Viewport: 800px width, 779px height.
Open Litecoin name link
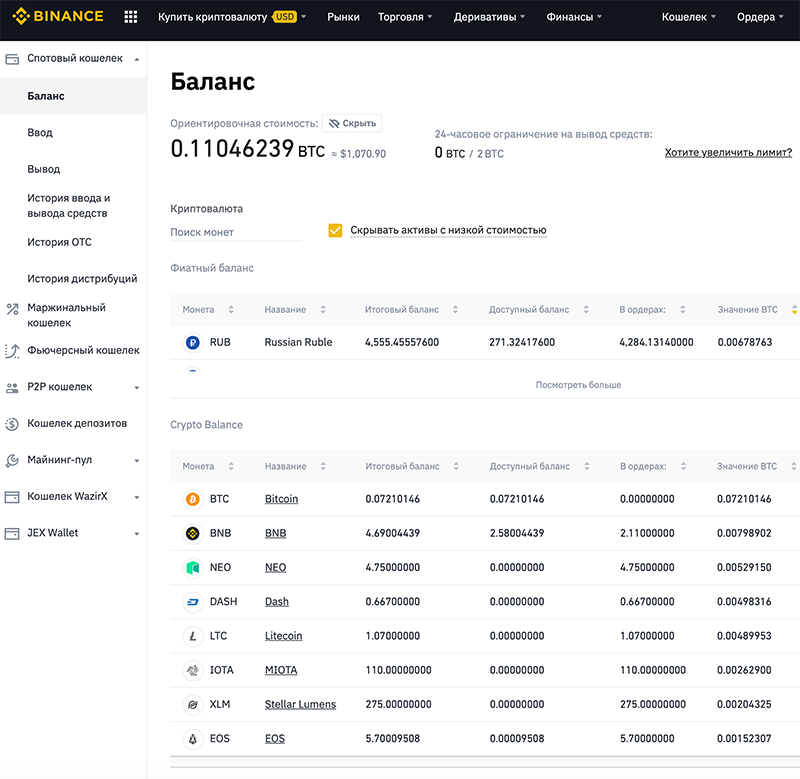(283, 636)
